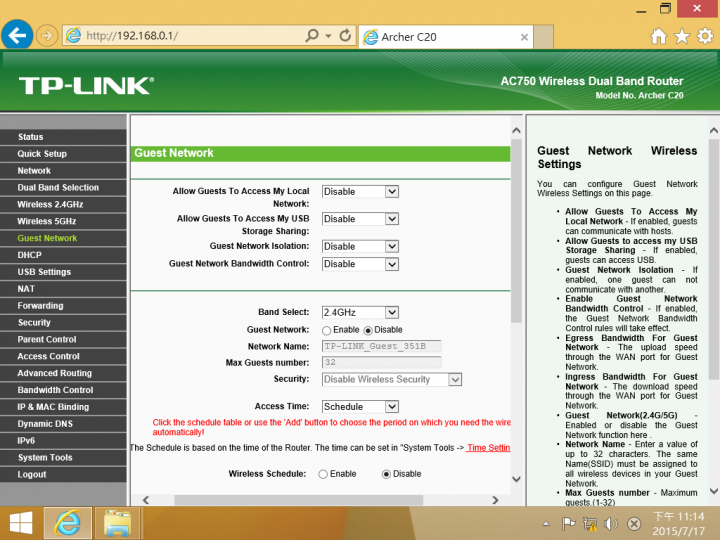Open Internet Explorer on the taskbar
Image resolution: width=720 pixels, height=540 pixels.
tap(68, 523)
